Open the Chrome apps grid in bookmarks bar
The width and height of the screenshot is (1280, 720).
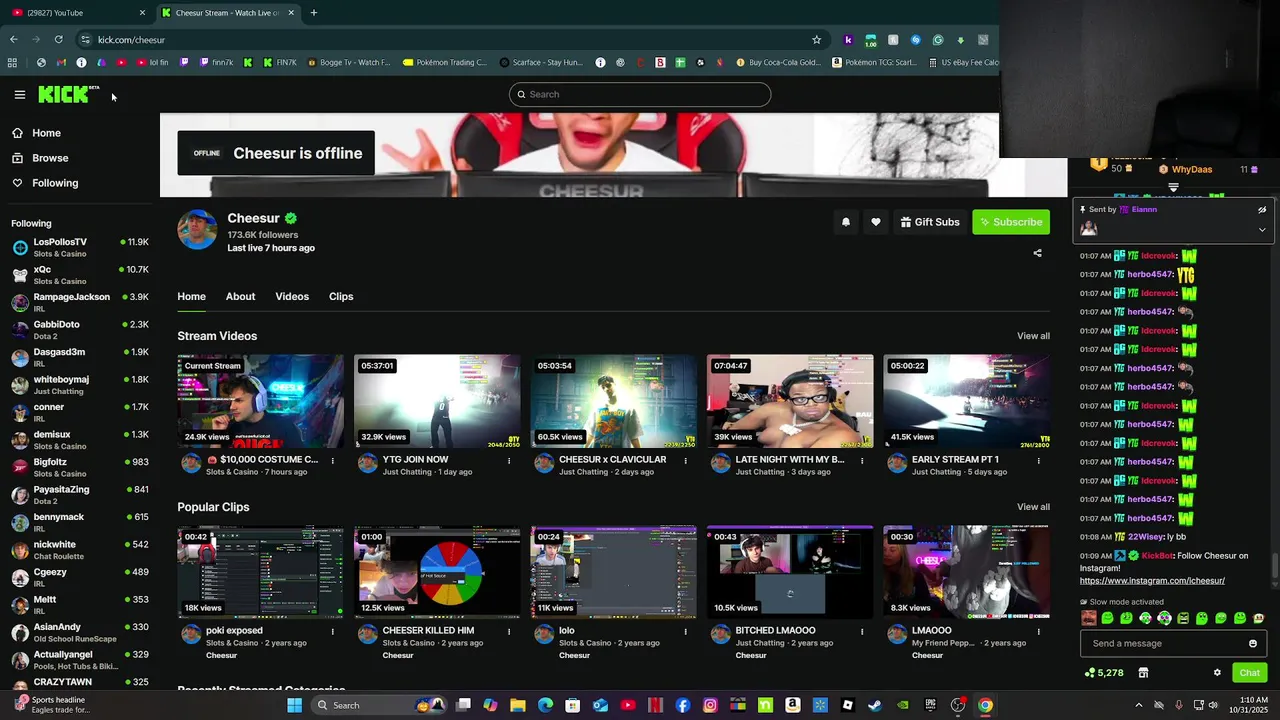pos(12,62)
